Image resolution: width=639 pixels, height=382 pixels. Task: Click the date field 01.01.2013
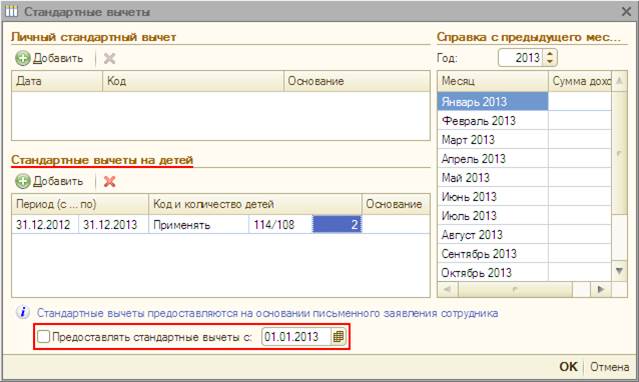[296, 337]
